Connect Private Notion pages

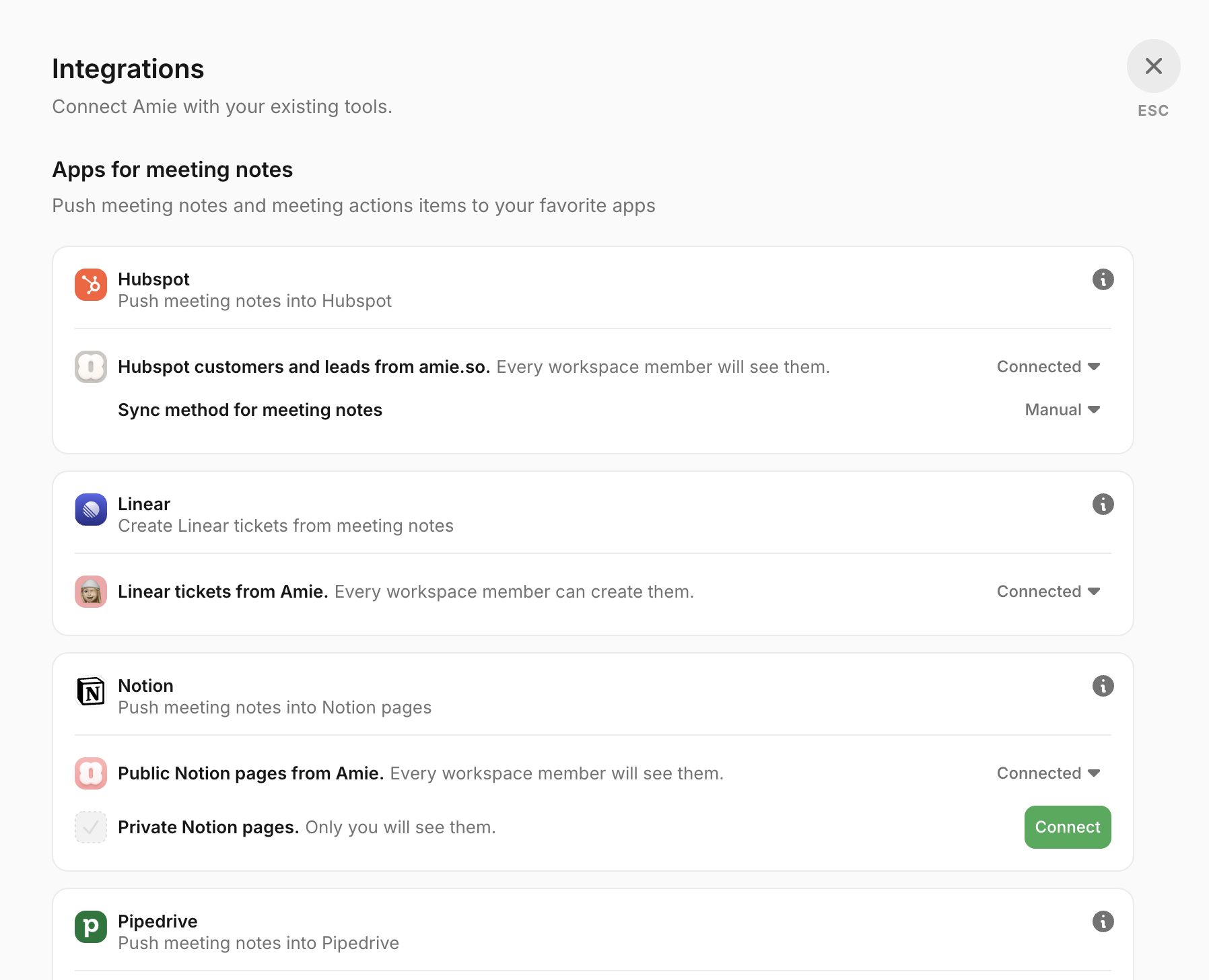tap(1068, 827)
